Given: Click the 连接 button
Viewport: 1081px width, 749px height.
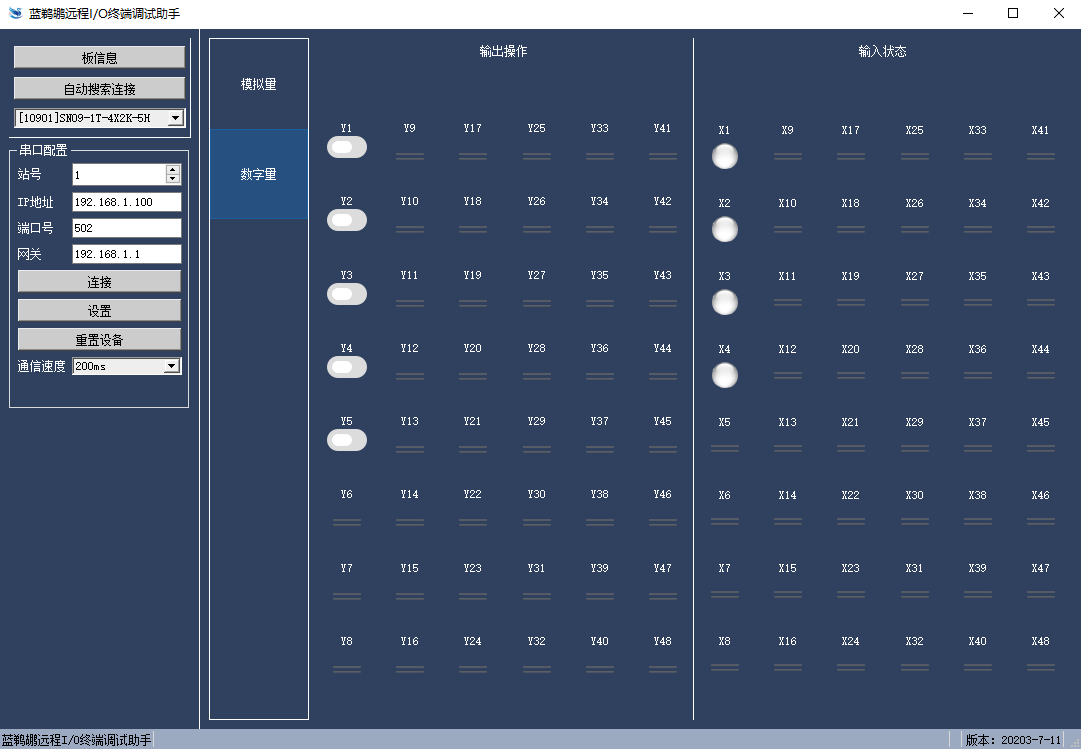Looking at the screenshot, I should 99,282.
